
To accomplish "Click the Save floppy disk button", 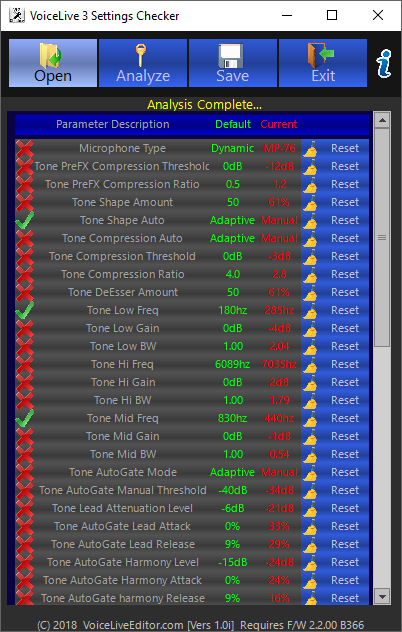I will point(233,63).
